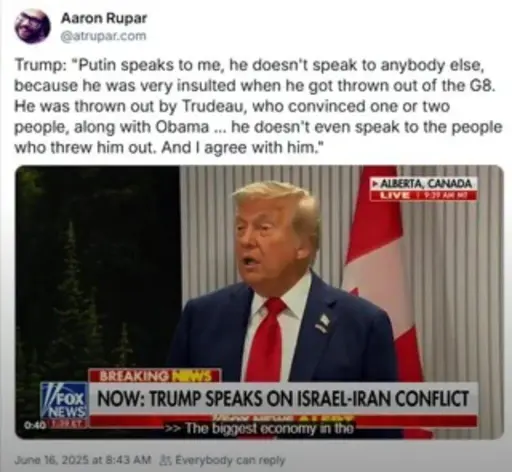Image resolution: width=512 pixels, height=472 pixels.
Task: Click the Fox News logo in video
Action: pyautogui.click(x=64, y=400)
